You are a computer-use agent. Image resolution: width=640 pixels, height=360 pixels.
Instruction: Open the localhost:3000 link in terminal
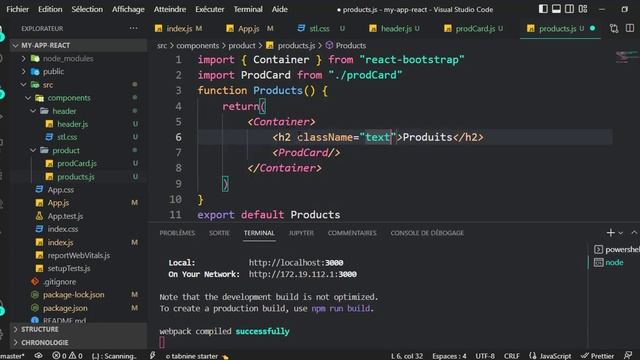[296, 262]
